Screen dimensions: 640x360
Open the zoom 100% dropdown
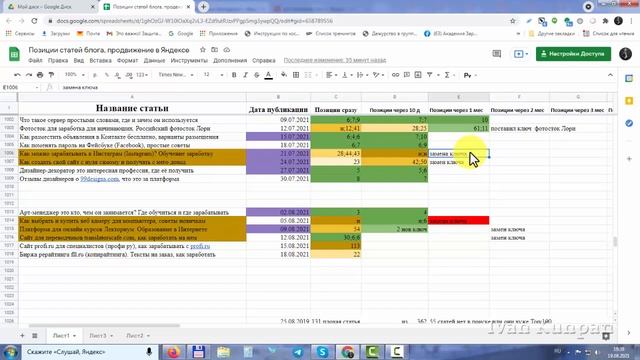point(75,75)
